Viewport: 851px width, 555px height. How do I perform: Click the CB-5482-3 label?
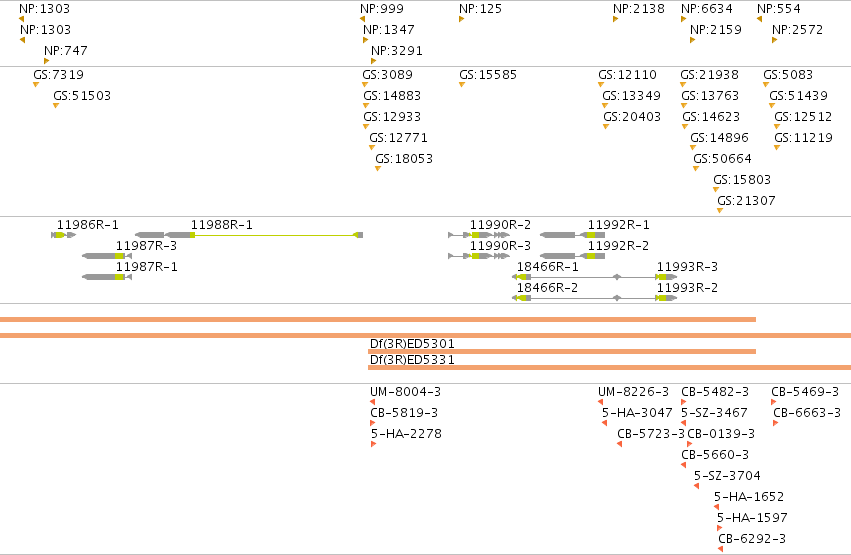pyautogui.click(x=715, y=392)
